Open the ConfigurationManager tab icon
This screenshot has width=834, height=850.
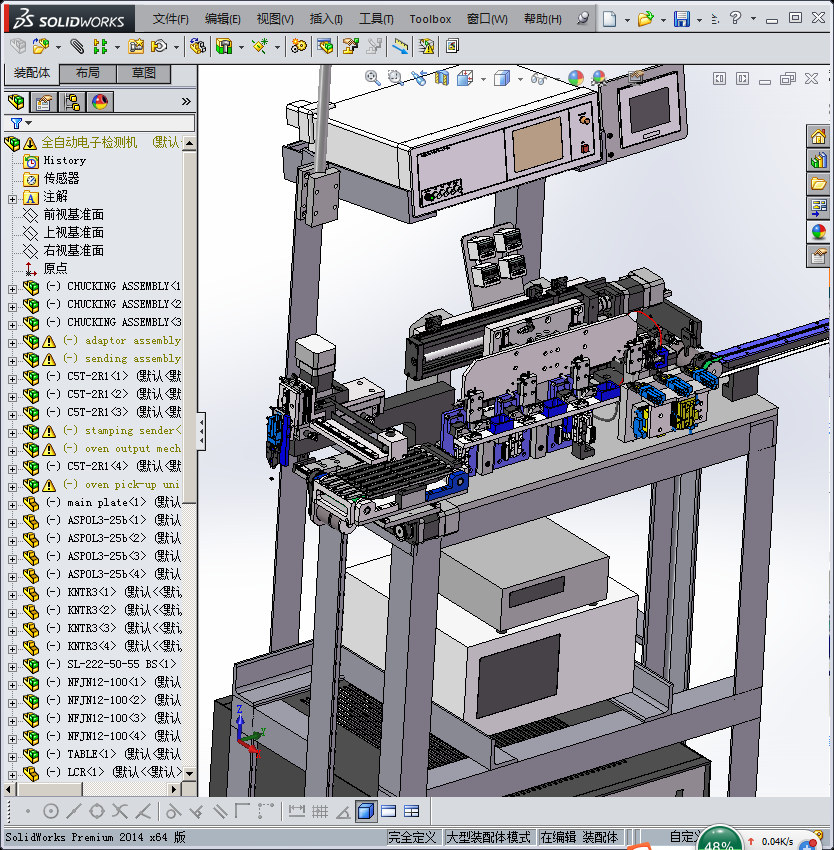coord(72,102)
